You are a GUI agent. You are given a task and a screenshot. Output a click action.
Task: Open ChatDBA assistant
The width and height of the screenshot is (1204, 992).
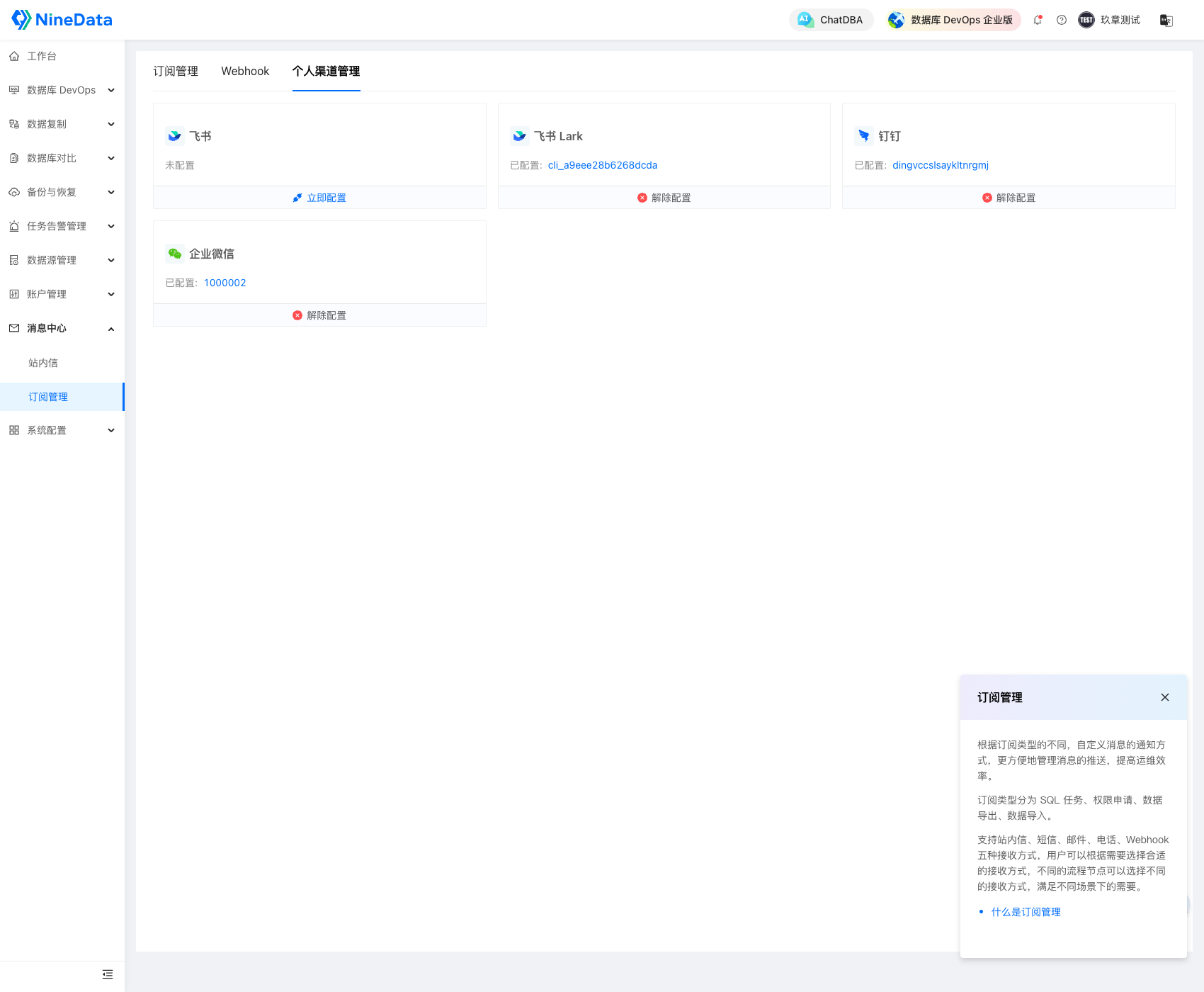831,20
